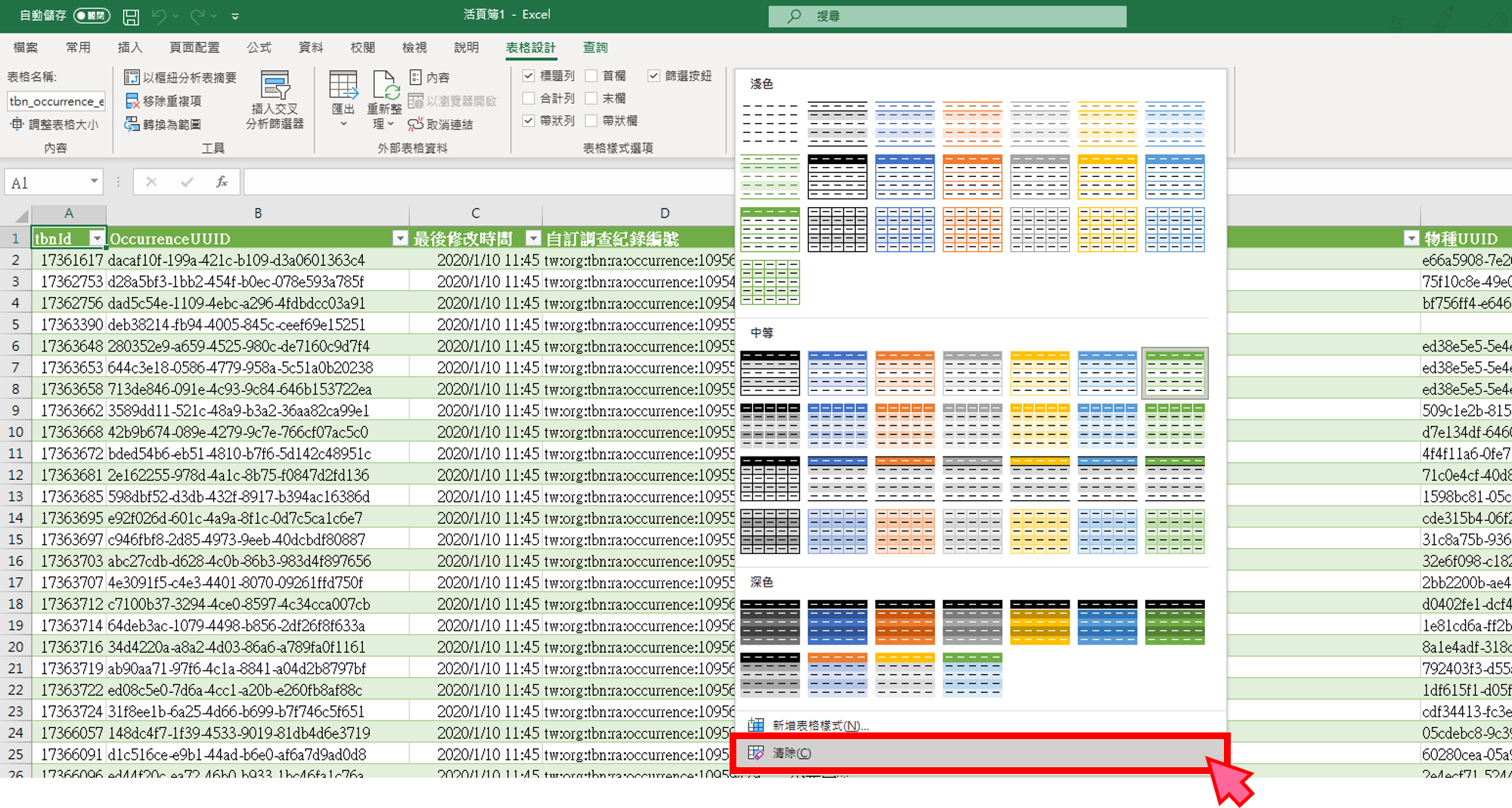Toggle the Filter Button checkbox (篩選按鈕)

[x=654, y=76]
